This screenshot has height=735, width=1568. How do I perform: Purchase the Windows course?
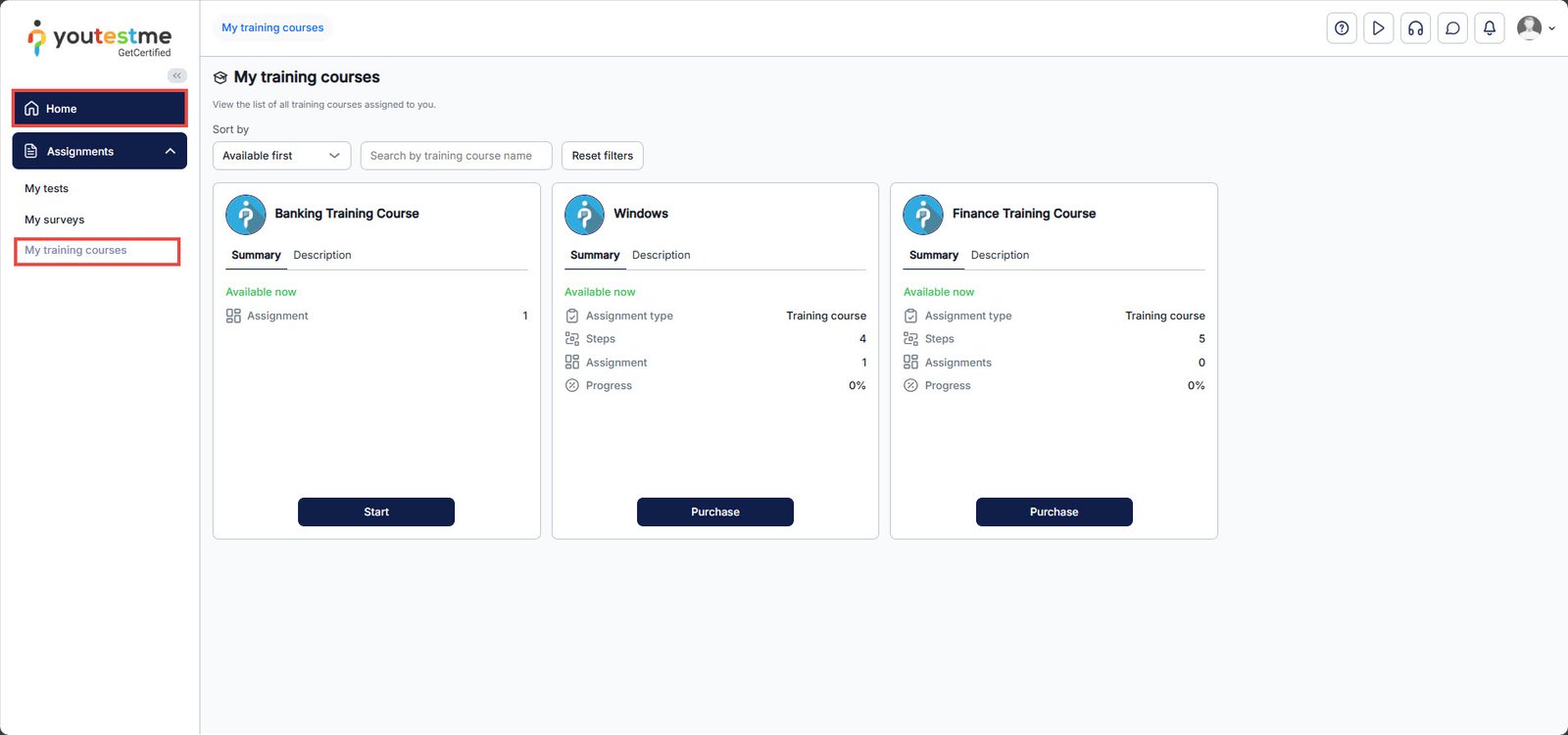[714, 512]
